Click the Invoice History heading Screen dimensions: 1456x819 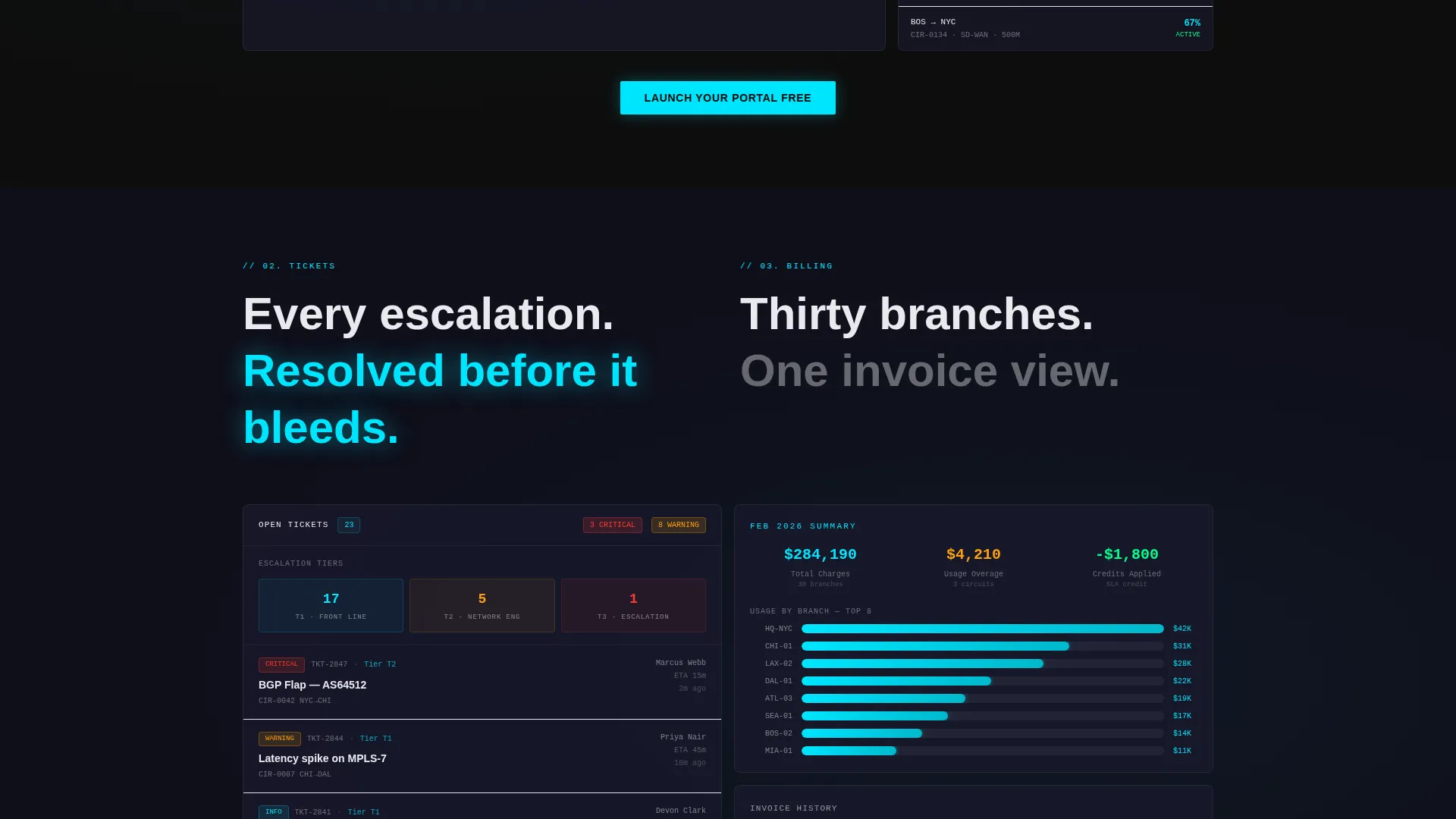[x=793, y=808]
